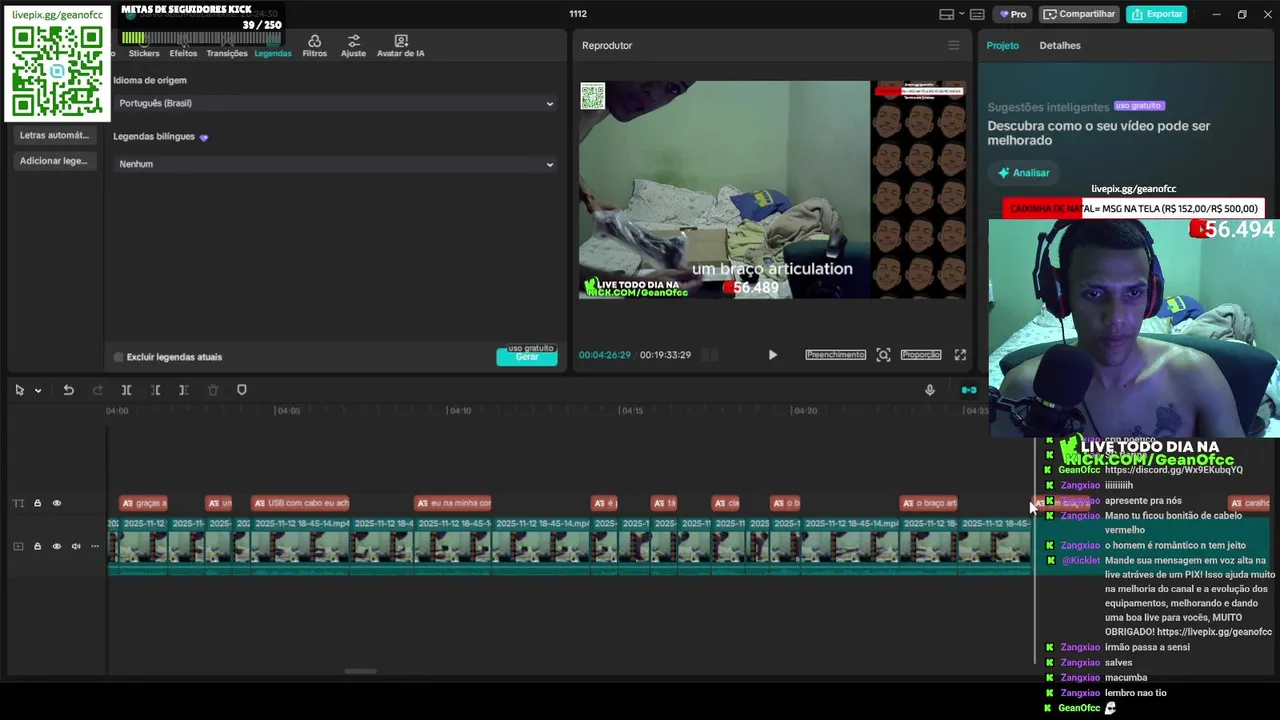Image resolution: width=1280 pixels, height=720 pixels.
Task: Lock the captions text track
Action: (38, 503)
